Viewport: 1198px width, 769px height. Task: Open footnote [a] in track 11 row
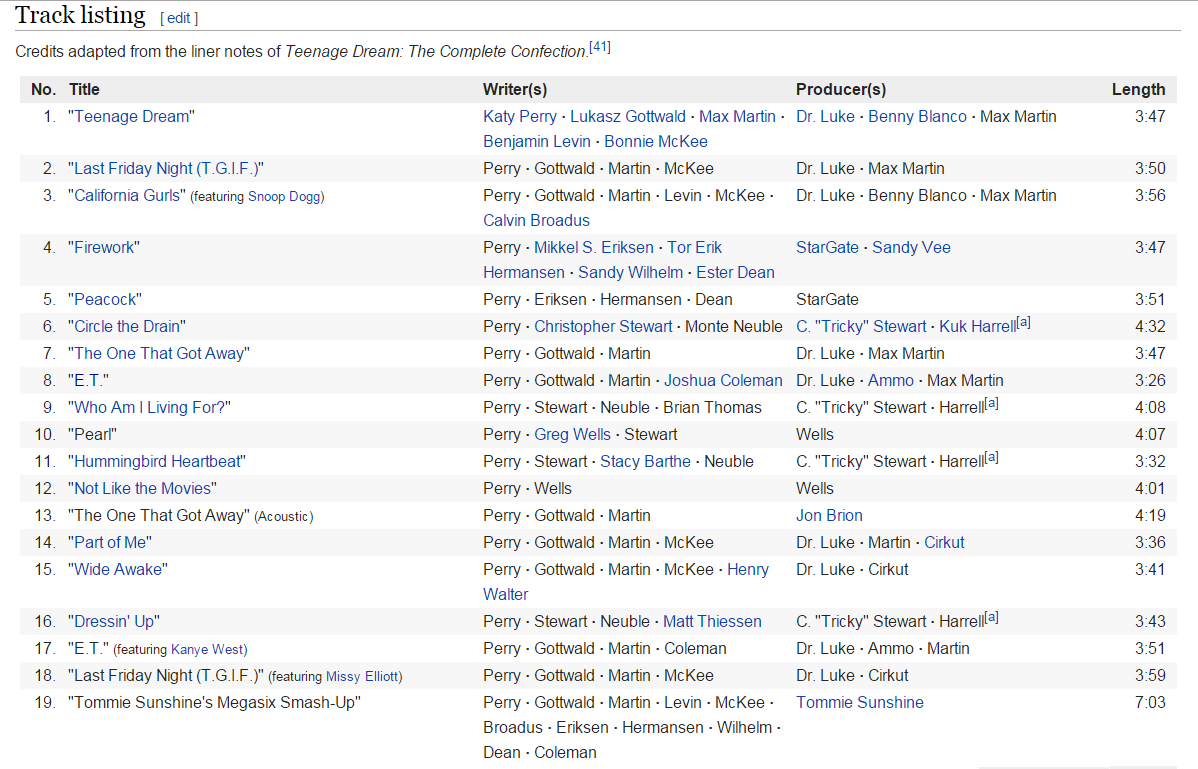992,457
